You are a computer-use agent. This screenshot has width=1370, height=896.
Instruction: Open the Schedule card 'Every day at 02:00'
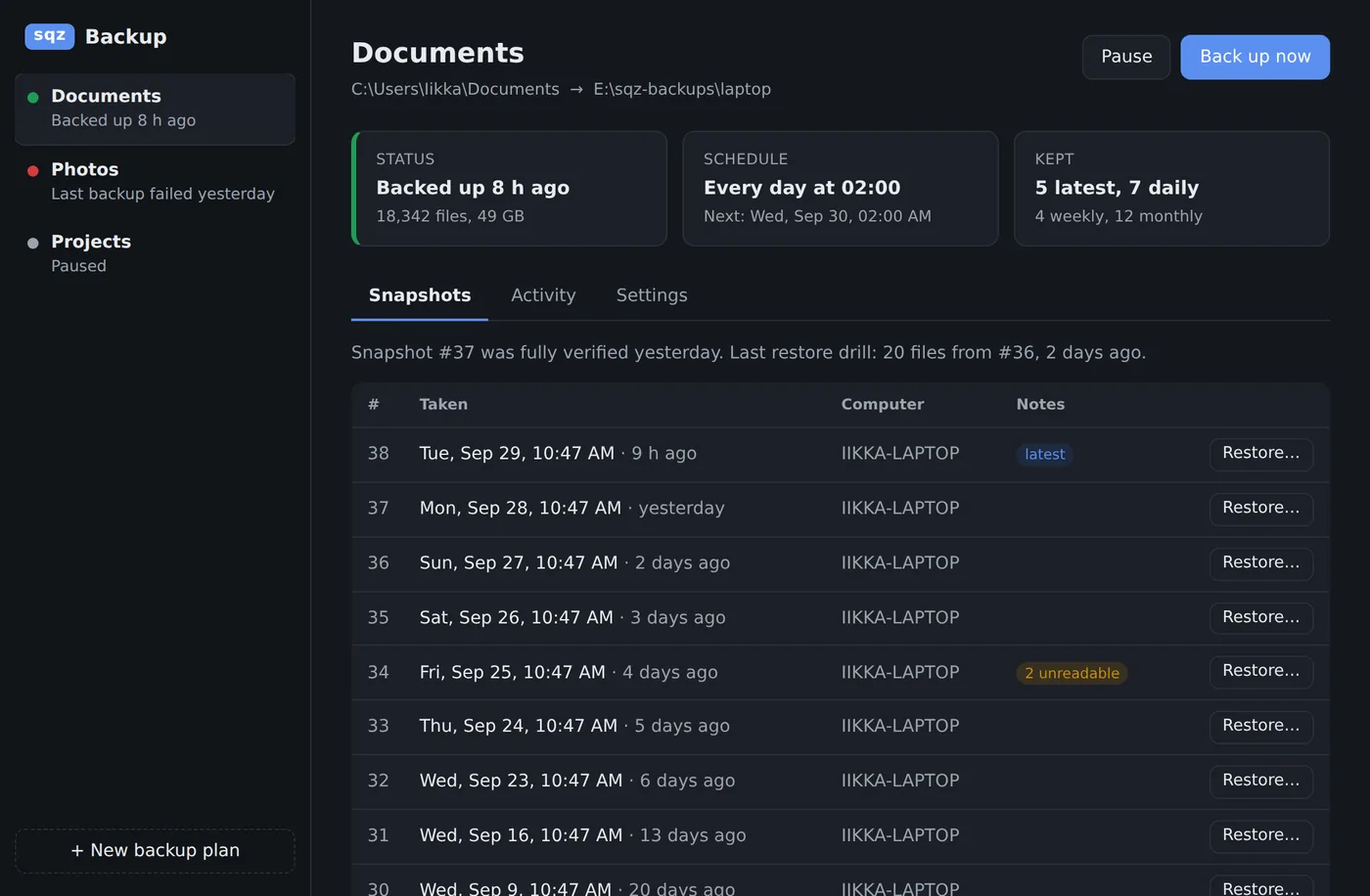coord(841,189)
